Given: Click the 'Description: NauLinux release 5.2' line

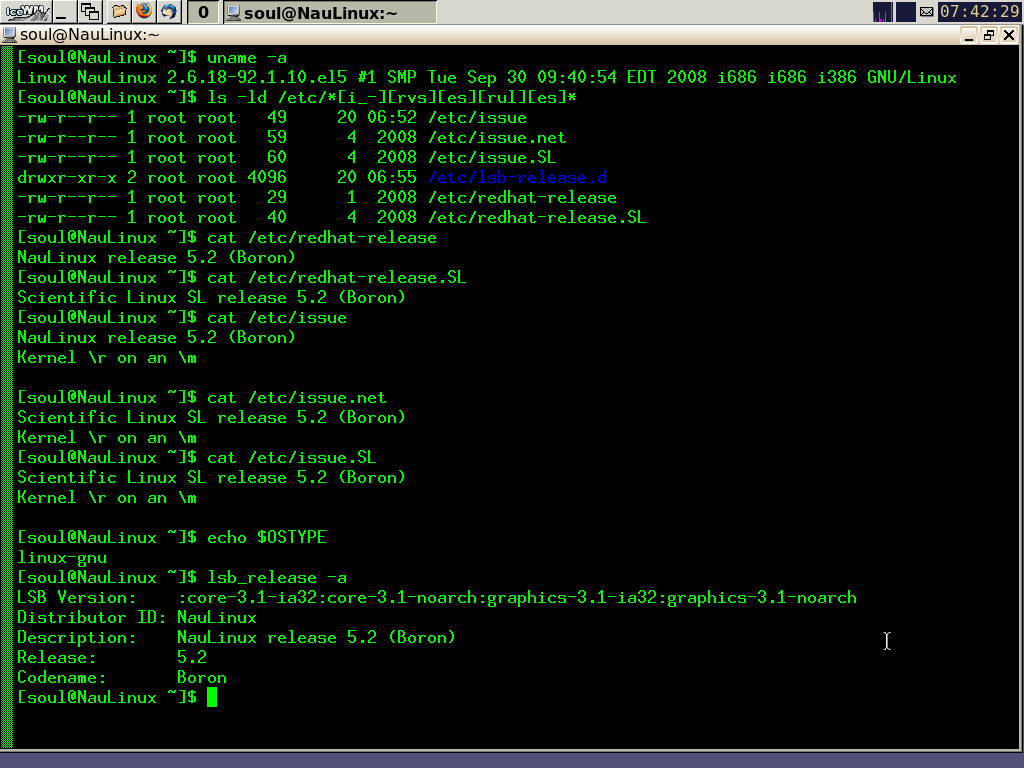Looking at the screenshot, I should tap(236, 638).
